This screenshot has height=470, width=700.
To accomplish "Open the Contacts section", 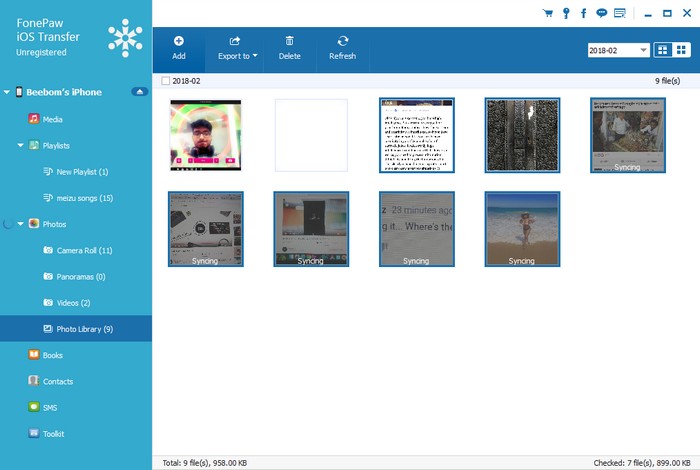I will 57,381.
